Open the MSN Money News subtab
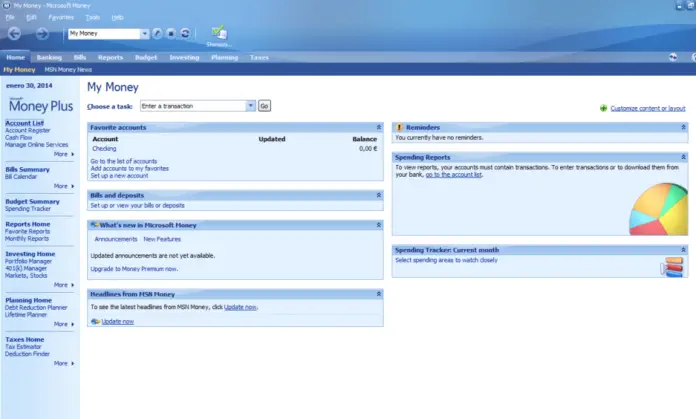Viewport: 696px width, 419px height. pyautogui.click(x=68, y=70)
